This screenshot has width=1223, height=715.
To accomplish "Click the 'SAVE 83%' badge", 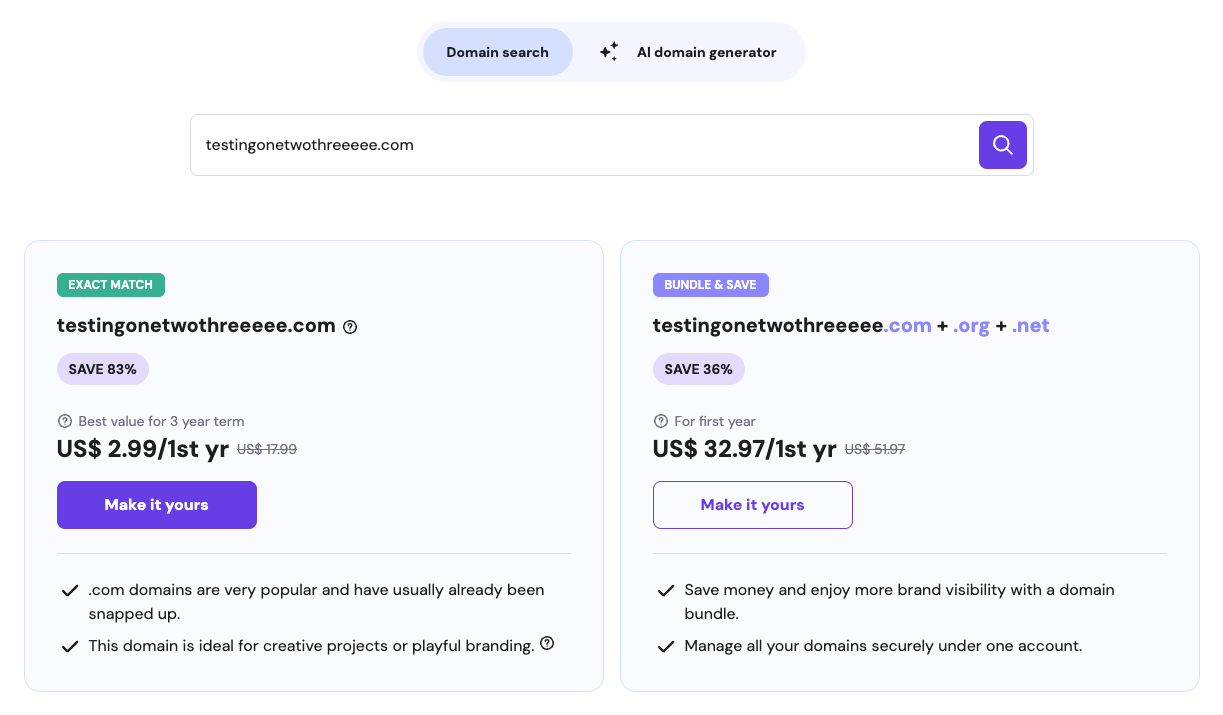I will [102, 368].
